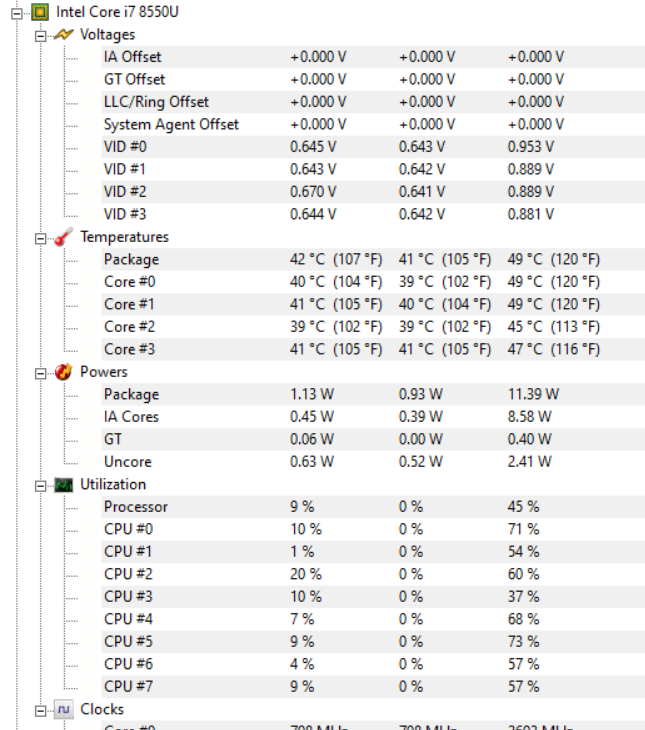645x730 pixels.
Task: Select the GT Offset voltage row
Action: tap(373, 79)
